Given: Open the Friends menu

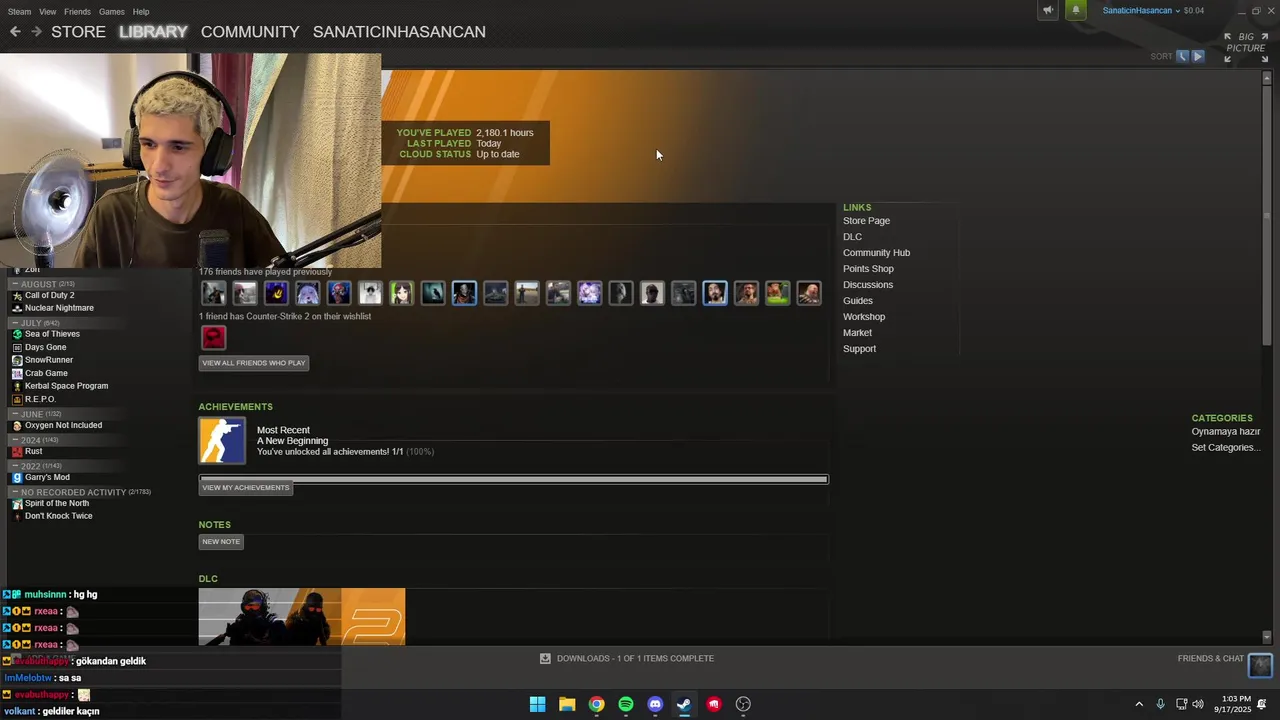Looking at the screenshot, I should click(77, 12).
